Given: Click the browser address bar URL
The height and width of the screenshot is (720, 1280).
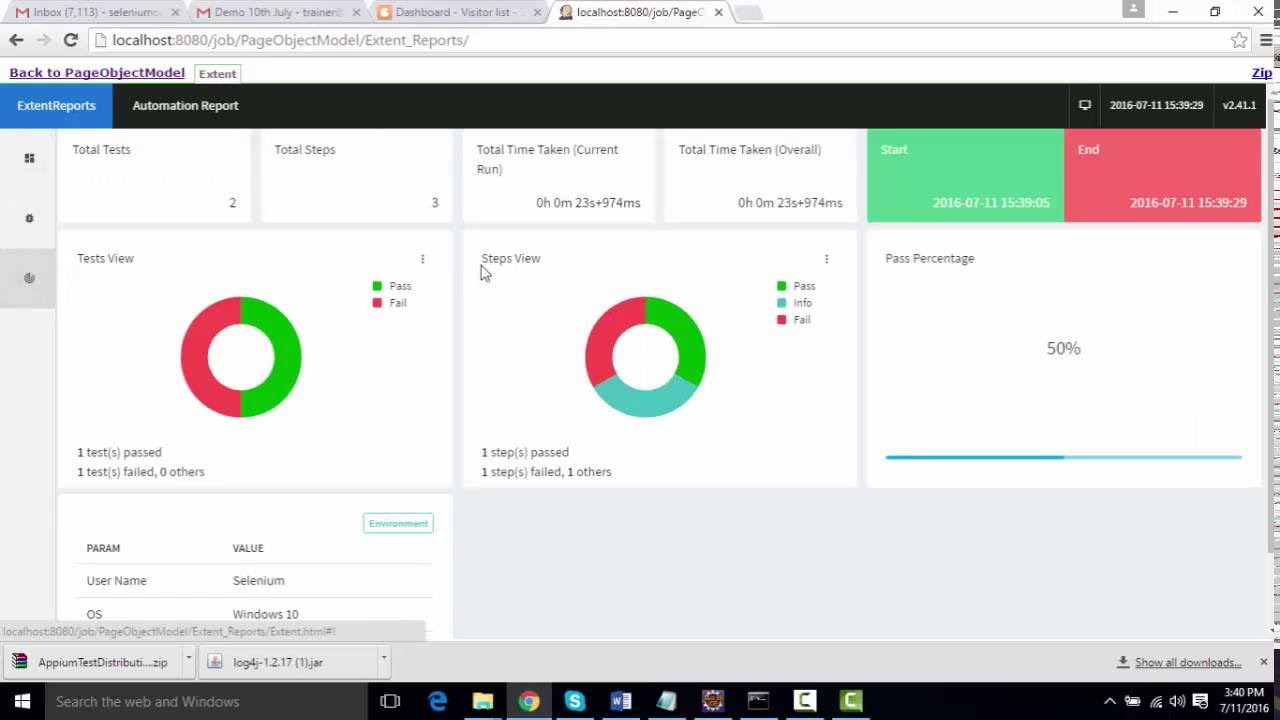Looking at the screenshot, I should (x=290, y=40).
